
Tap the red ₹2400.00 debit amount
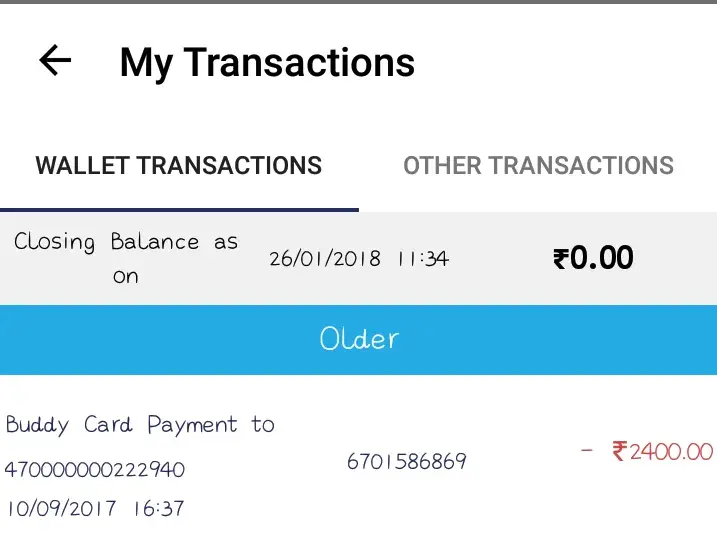tap(662, 452)
